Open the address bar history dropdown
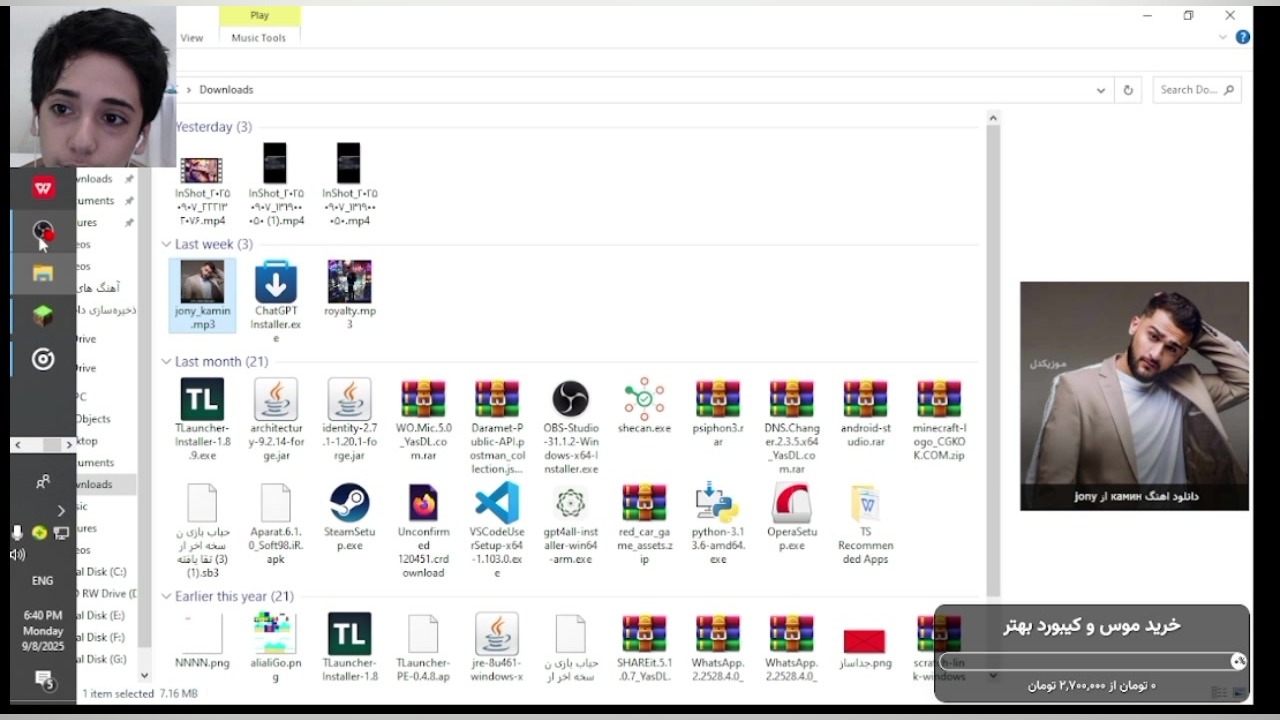This screenshot has width=1280, height=720. [1101, 90]
